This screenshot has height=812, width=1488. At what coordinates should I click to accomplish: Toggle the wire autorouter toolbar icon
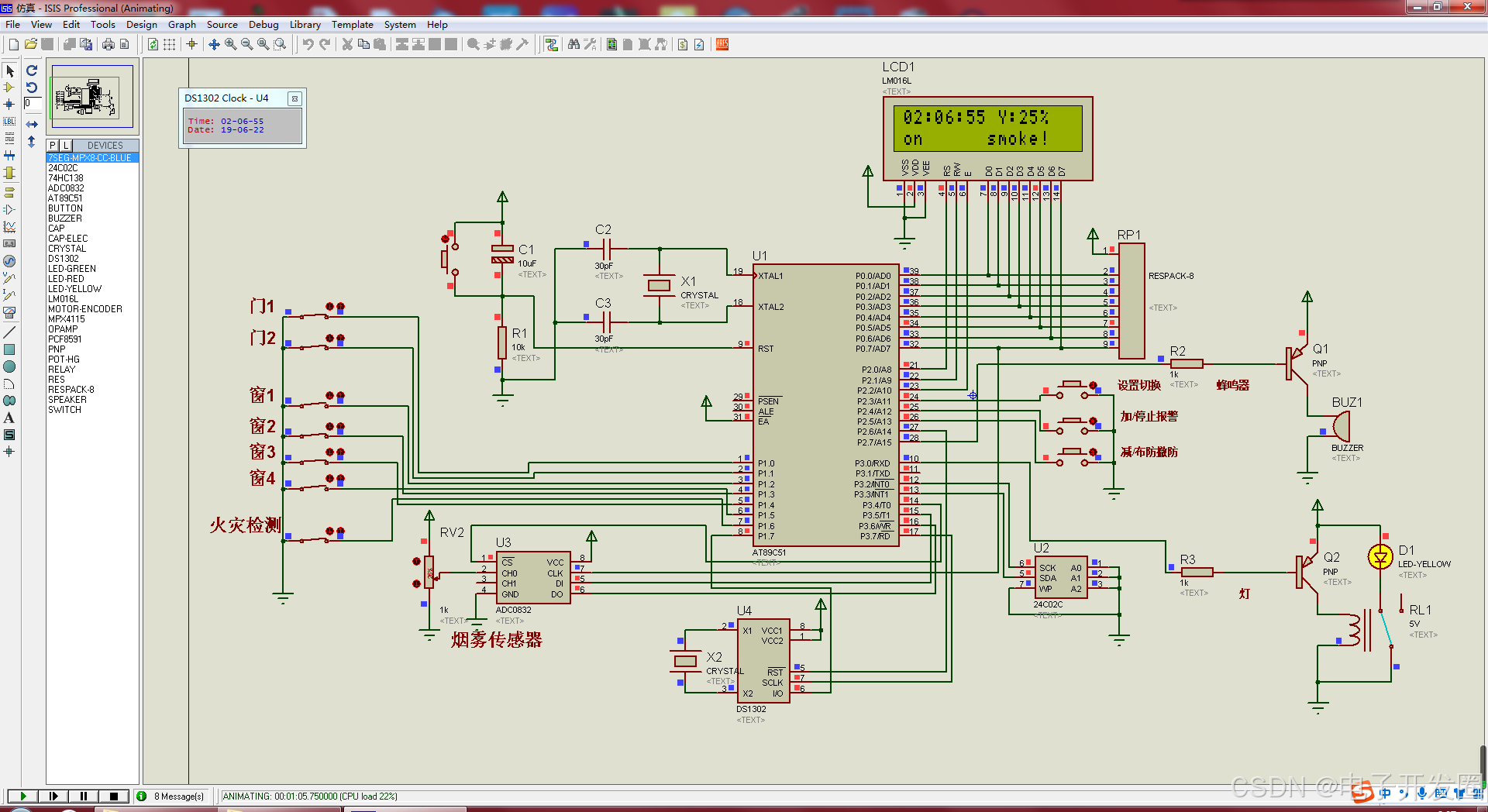(x=552, y=44)
